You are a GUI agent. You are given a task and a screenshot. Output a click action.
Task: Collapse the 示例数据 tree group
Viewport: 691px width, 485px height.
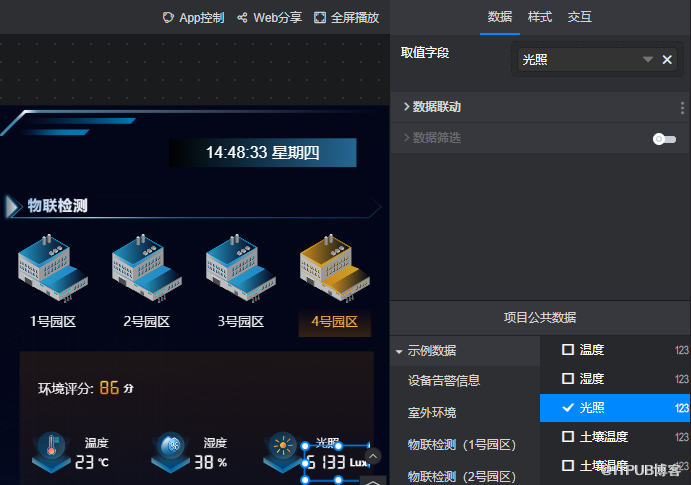[399, 352]
